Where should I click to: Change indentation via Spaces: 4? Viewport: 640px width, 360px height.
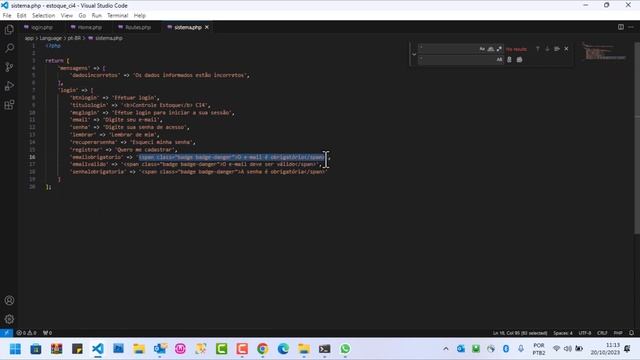(x=563, y=333)
